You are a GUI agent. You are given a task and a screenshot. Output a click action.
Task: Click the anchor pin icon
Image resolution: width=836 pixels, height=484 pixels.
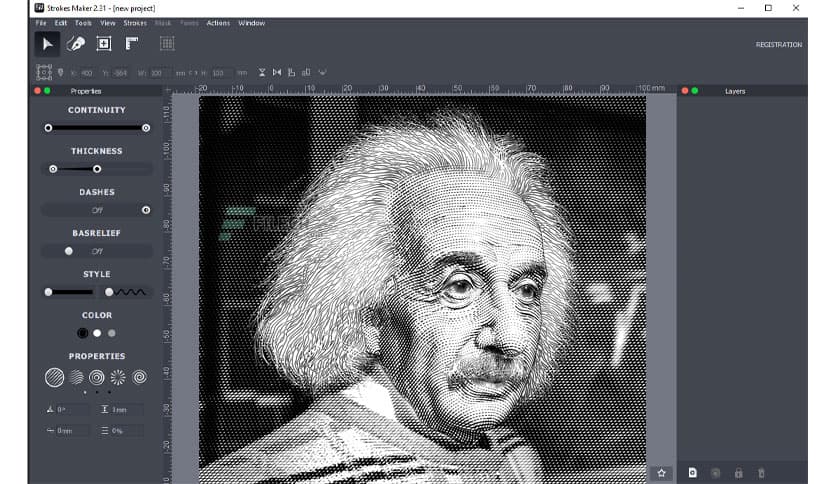(61, 72)
